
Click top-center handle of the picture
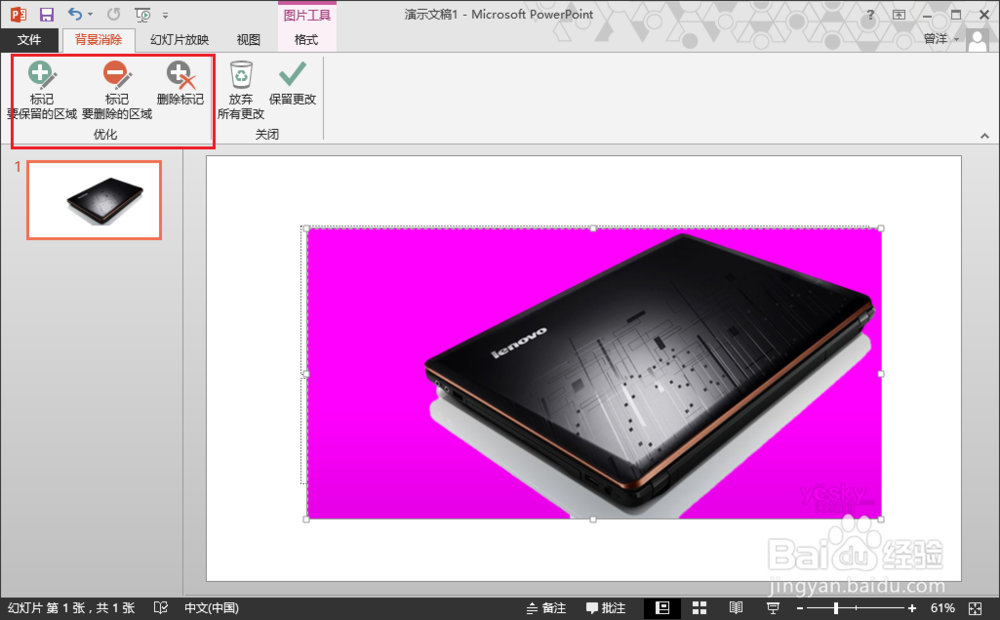(x=593, y=228)
